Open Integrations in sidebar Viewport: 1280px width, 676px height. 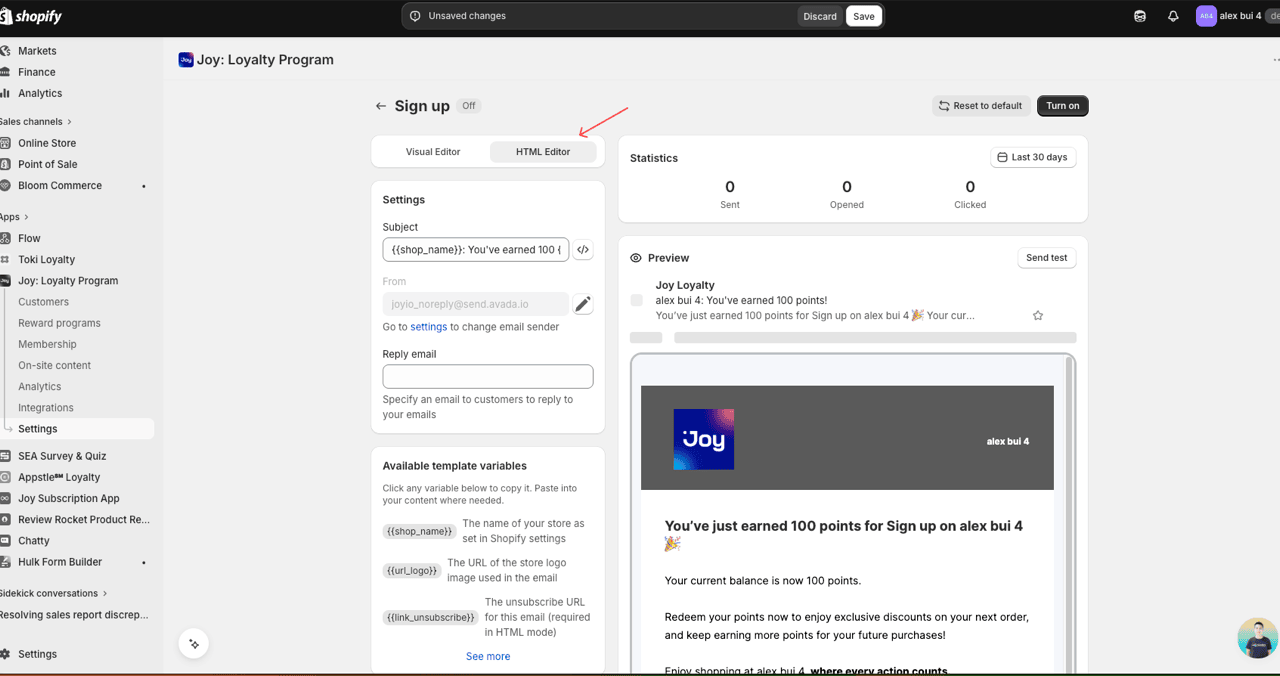click(46, 407)
